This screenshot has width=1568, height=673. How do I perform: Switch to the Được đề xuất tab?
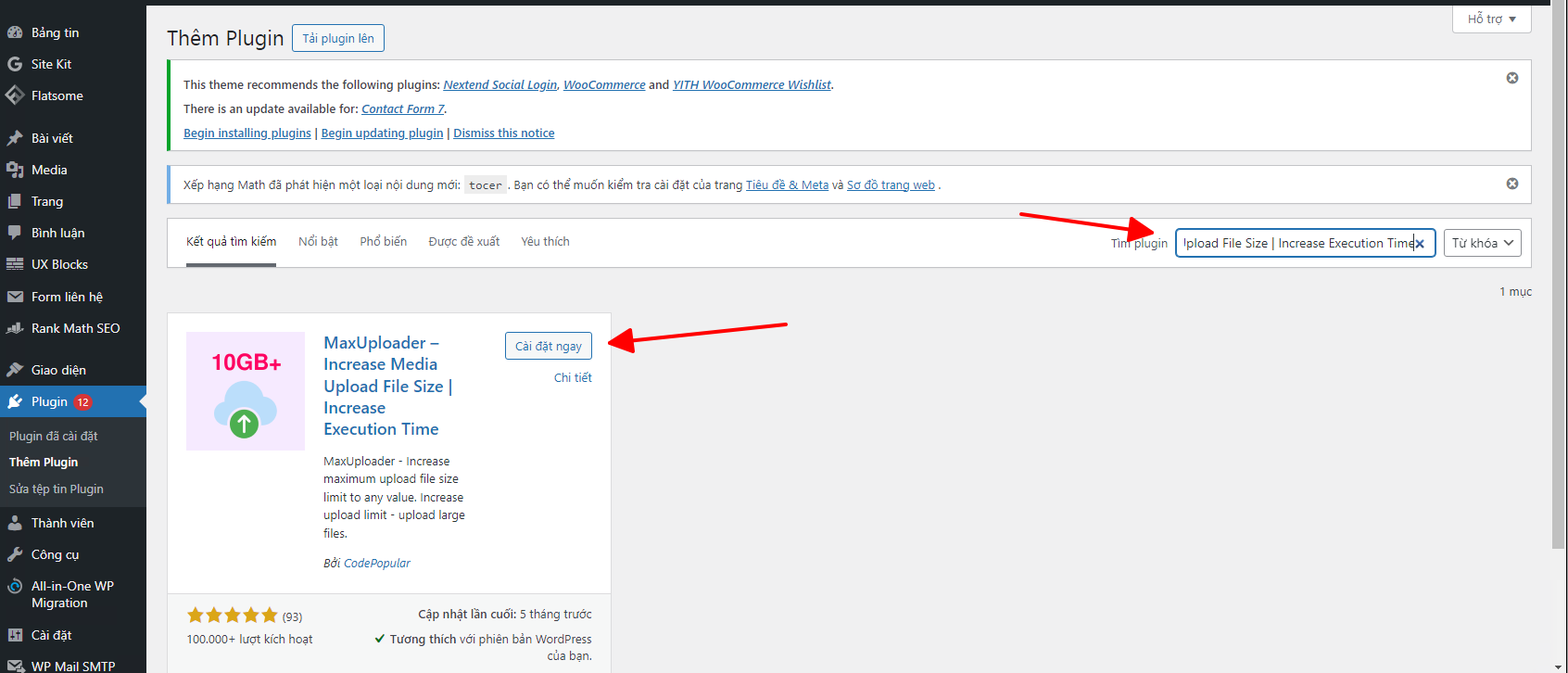(x=464, y=242)
